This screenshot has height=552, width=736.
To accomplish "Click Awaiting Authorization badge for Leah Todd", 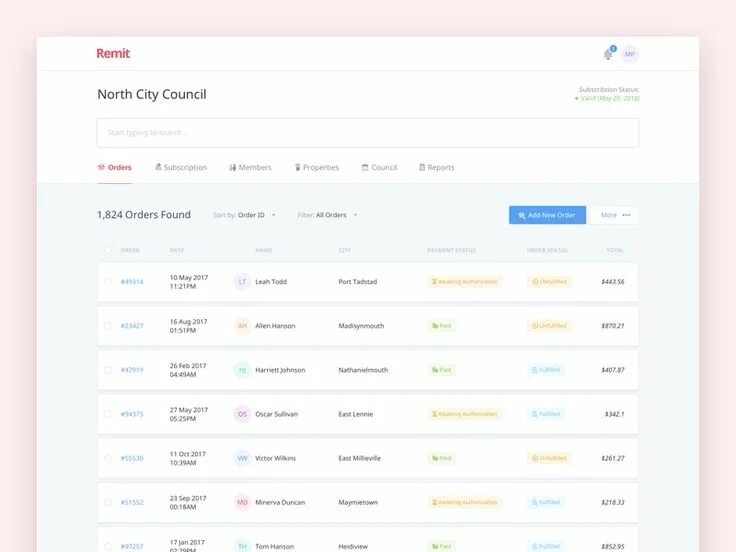I will pyautogui.click(x=465, y=282).
